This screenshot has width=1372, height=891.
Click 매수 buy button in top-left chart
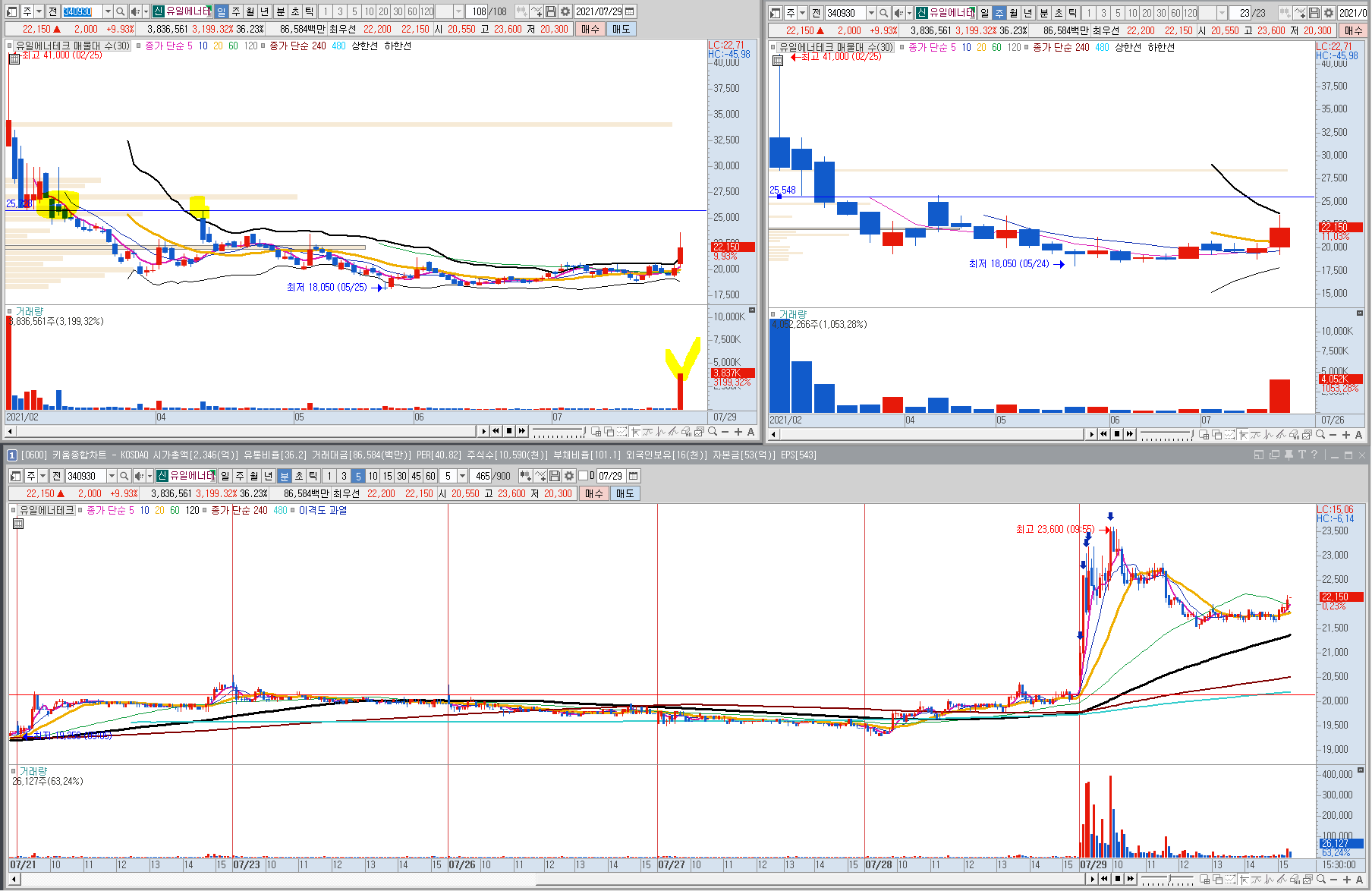coord(590,29)
